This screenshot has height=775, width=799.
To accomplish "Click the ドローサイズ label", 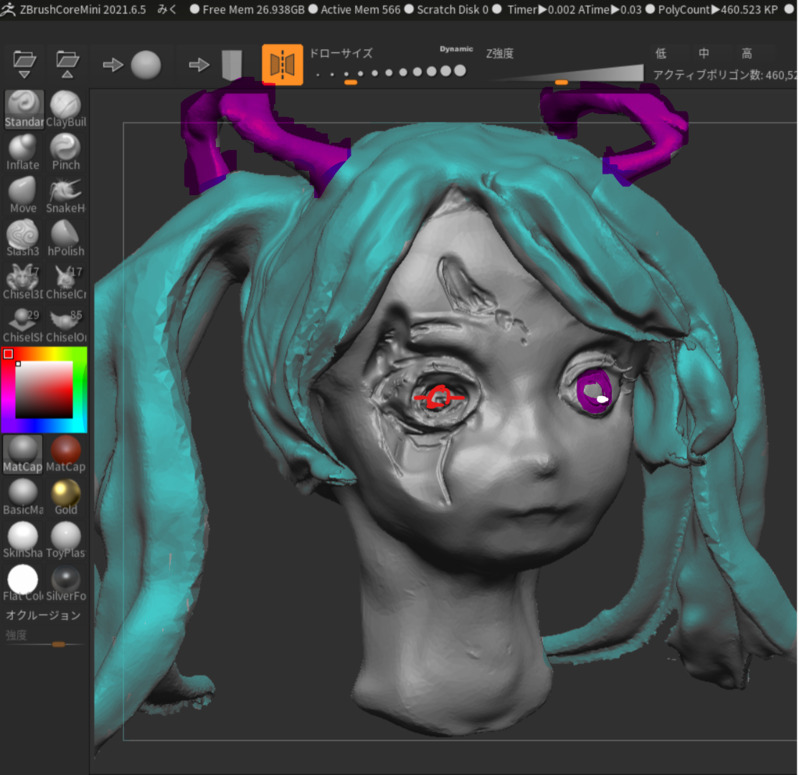I will click(341, 53).
